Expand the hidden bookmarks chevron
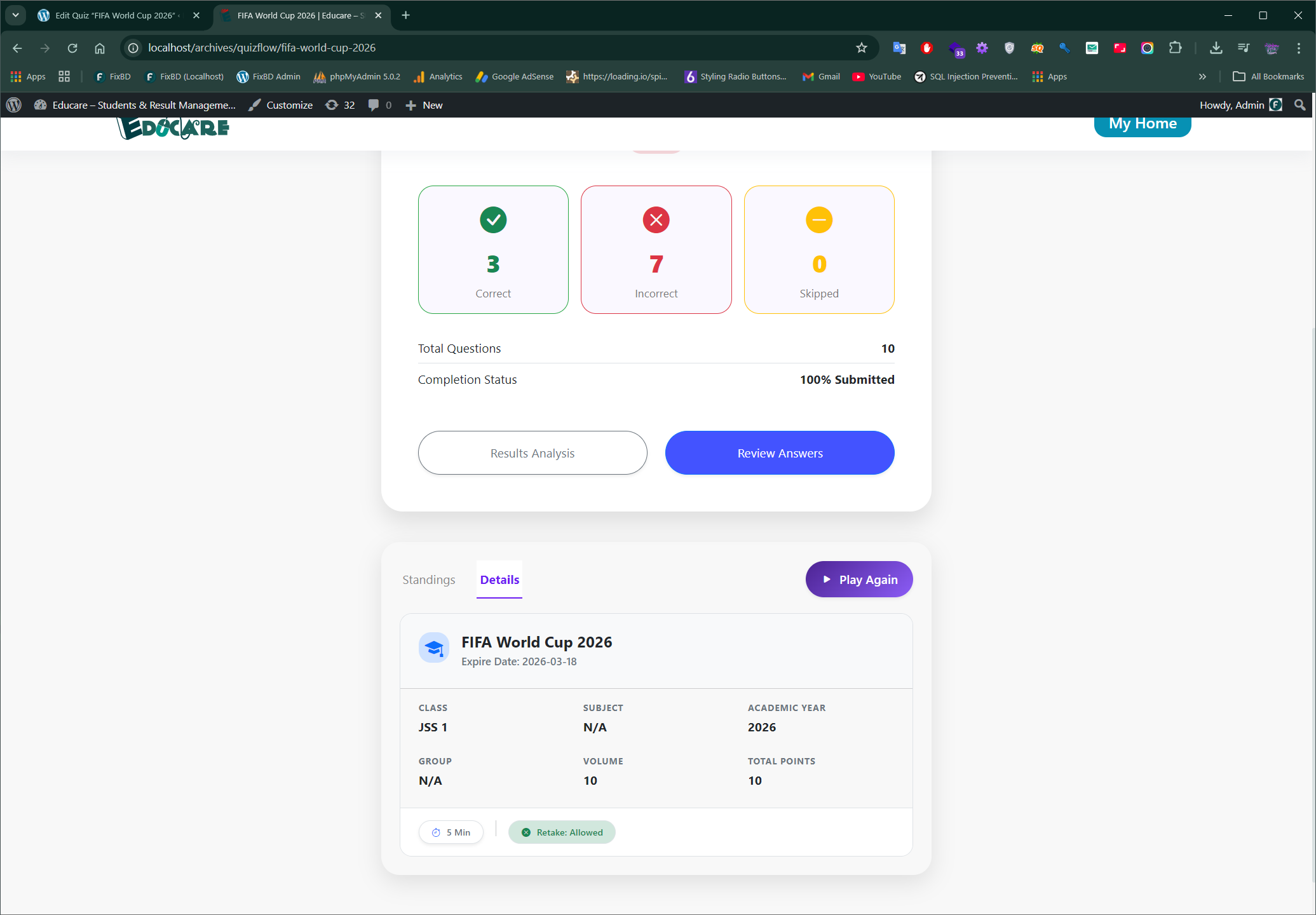 point(1202,76)
